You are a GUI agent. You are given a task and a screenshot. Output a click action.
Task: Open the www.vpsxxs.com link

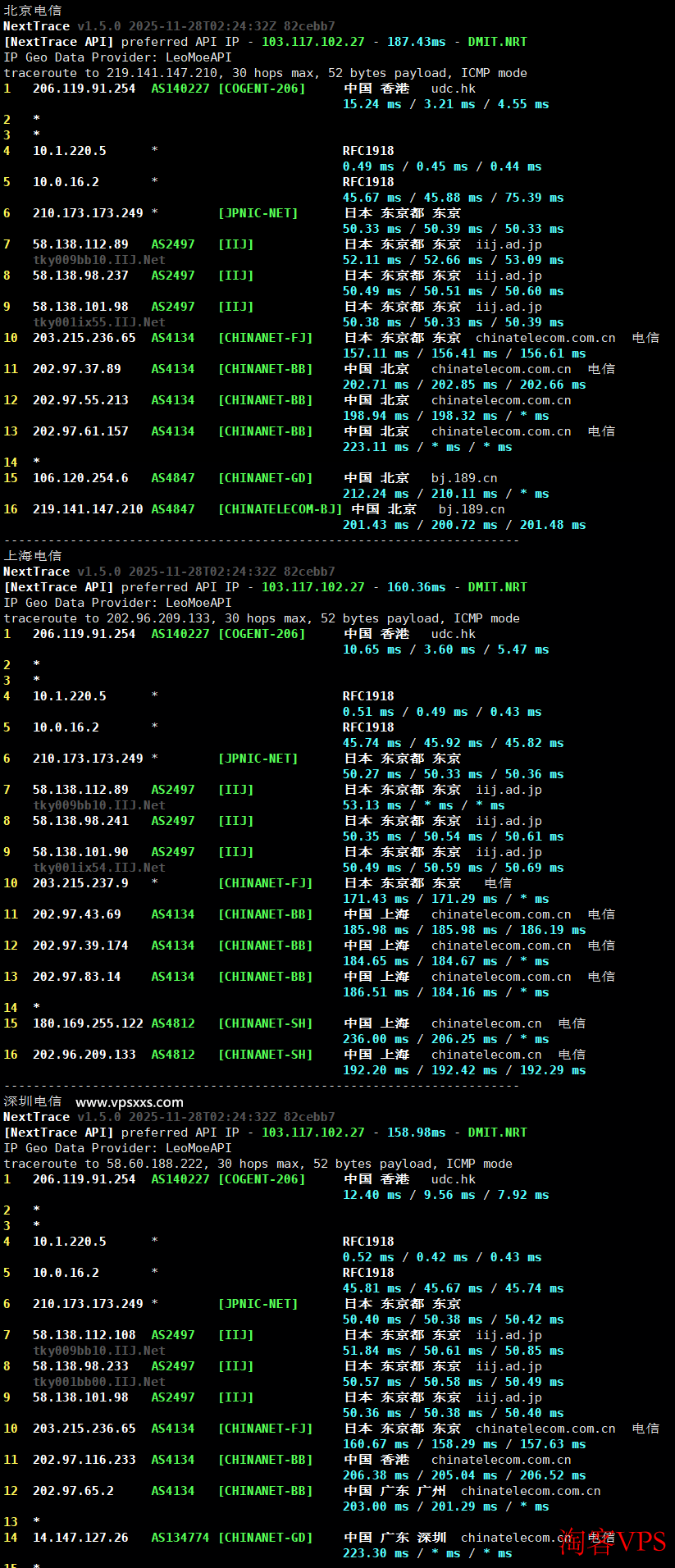129,1102
